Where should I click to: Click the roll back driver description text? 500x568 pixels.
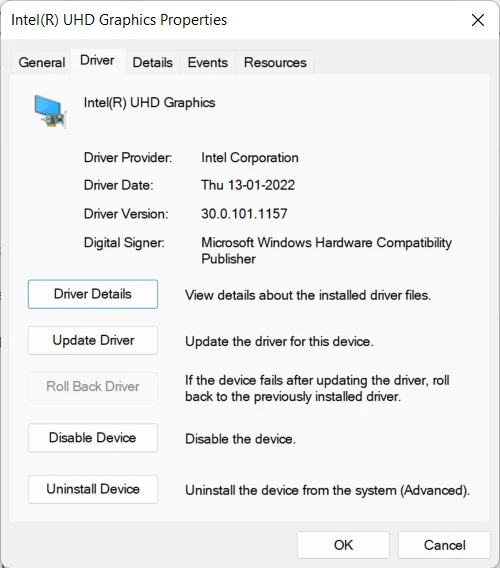point(317,388)
